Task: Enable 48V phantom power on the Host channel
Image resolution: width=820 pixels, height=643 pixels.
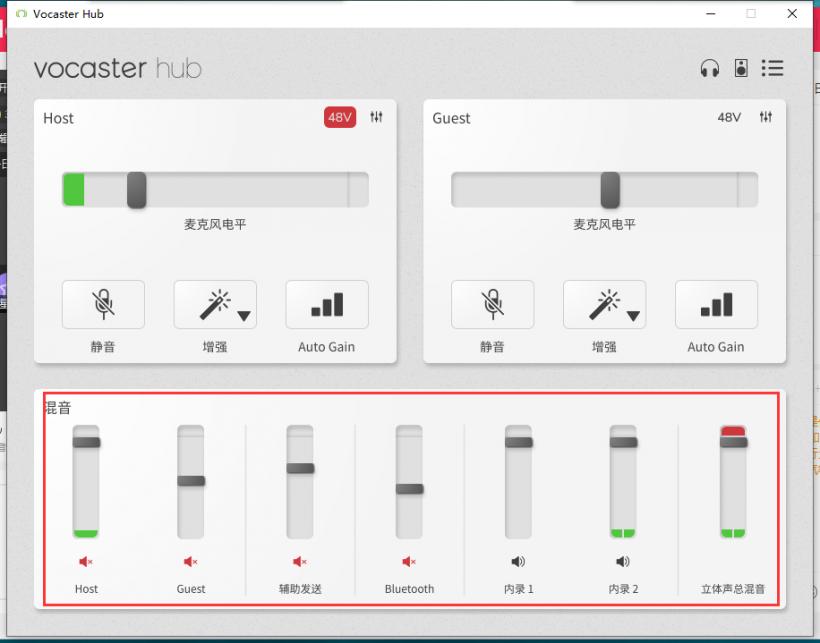Action: click(339, 117)
